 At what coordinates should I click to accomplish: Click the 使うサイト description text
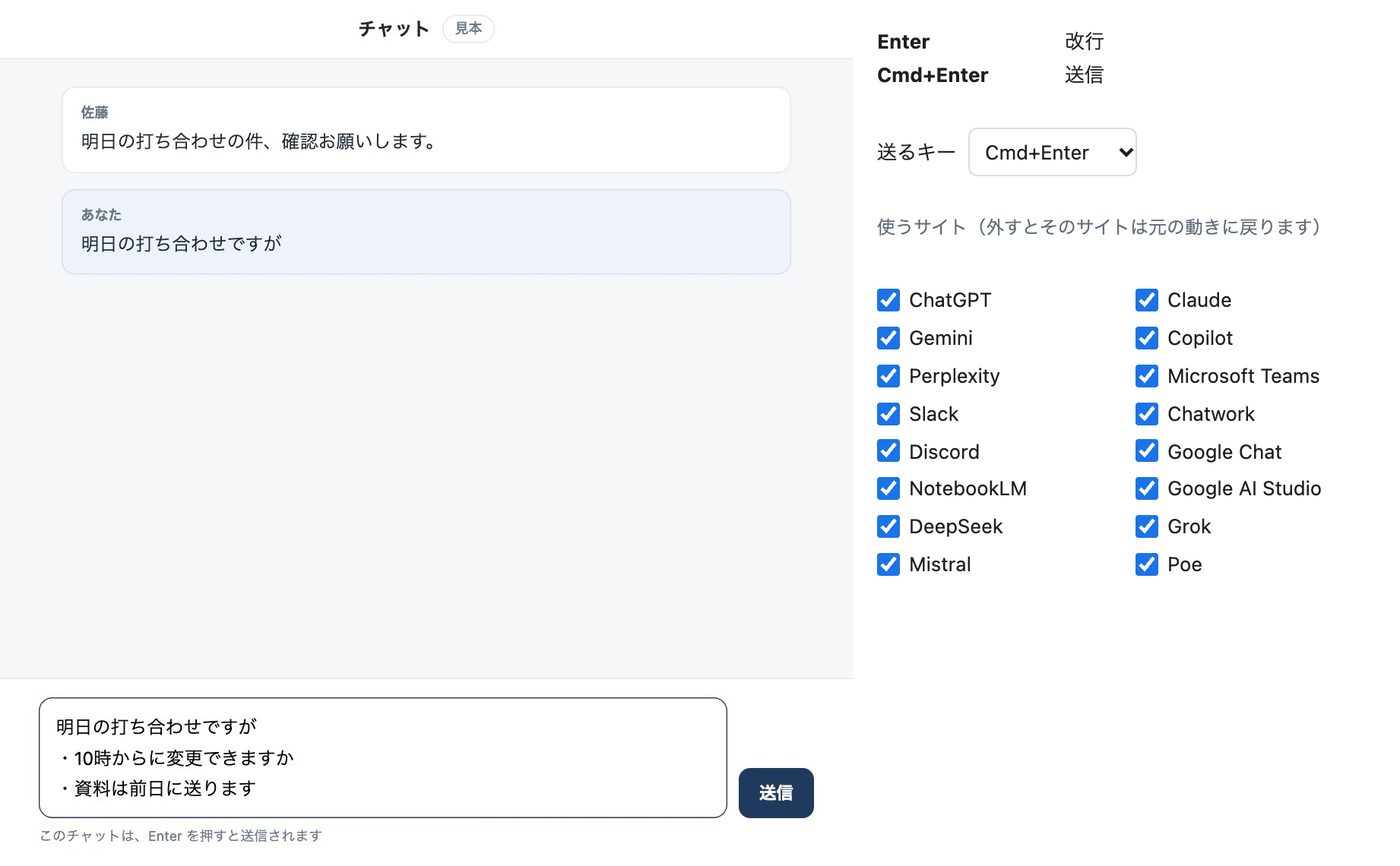coord(1100,227)
